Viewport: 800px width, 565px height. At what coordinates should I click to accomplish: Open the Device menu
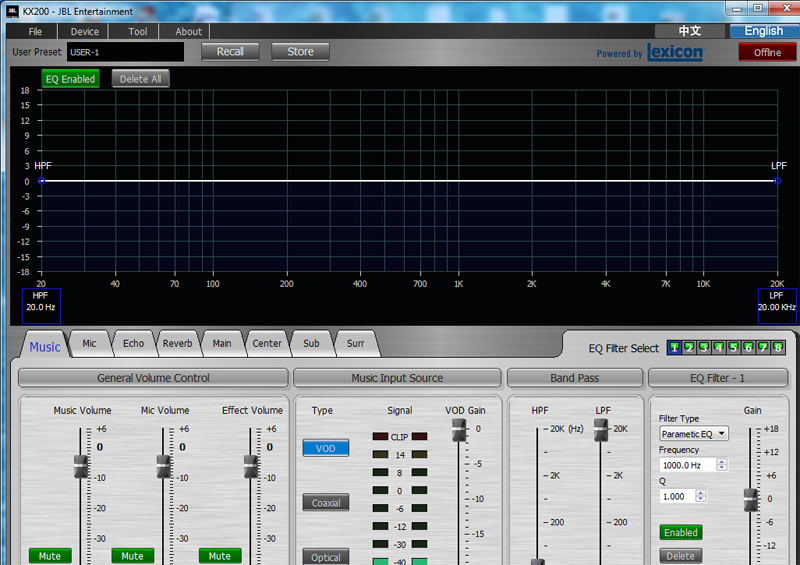(85, 32)
